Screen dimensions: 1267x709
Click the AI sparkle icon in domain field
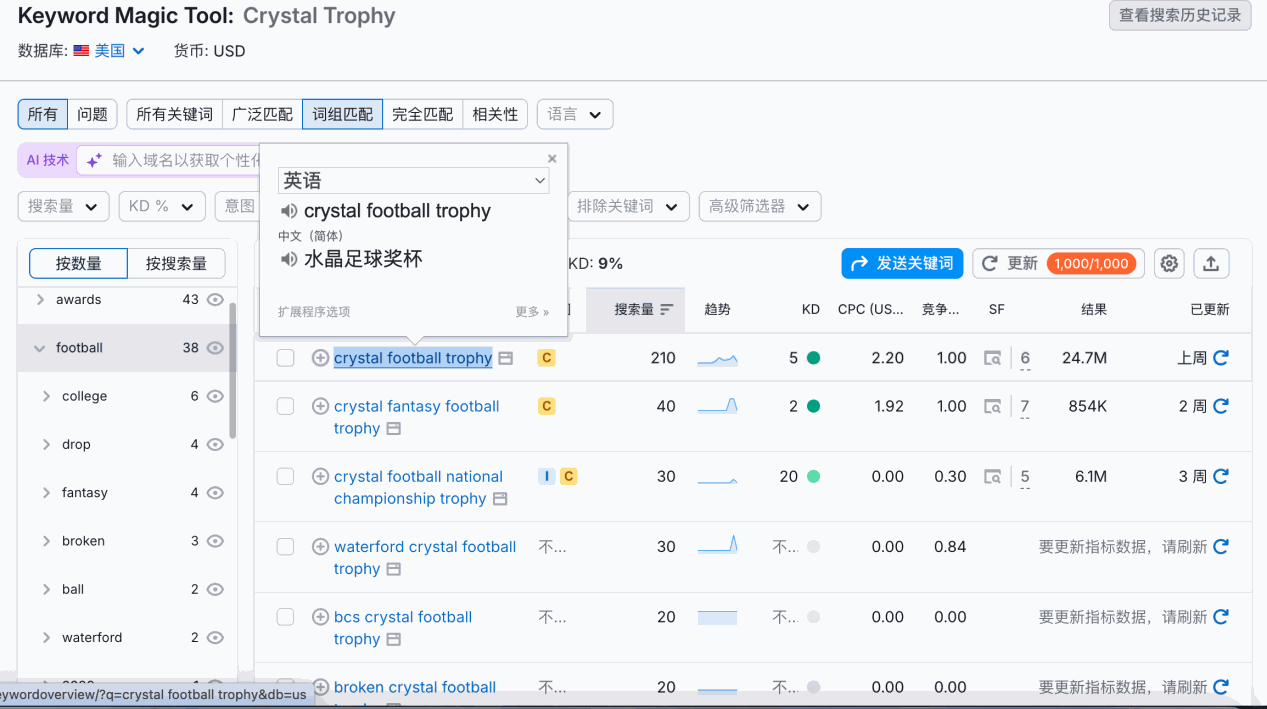click(x=95, y=160)
